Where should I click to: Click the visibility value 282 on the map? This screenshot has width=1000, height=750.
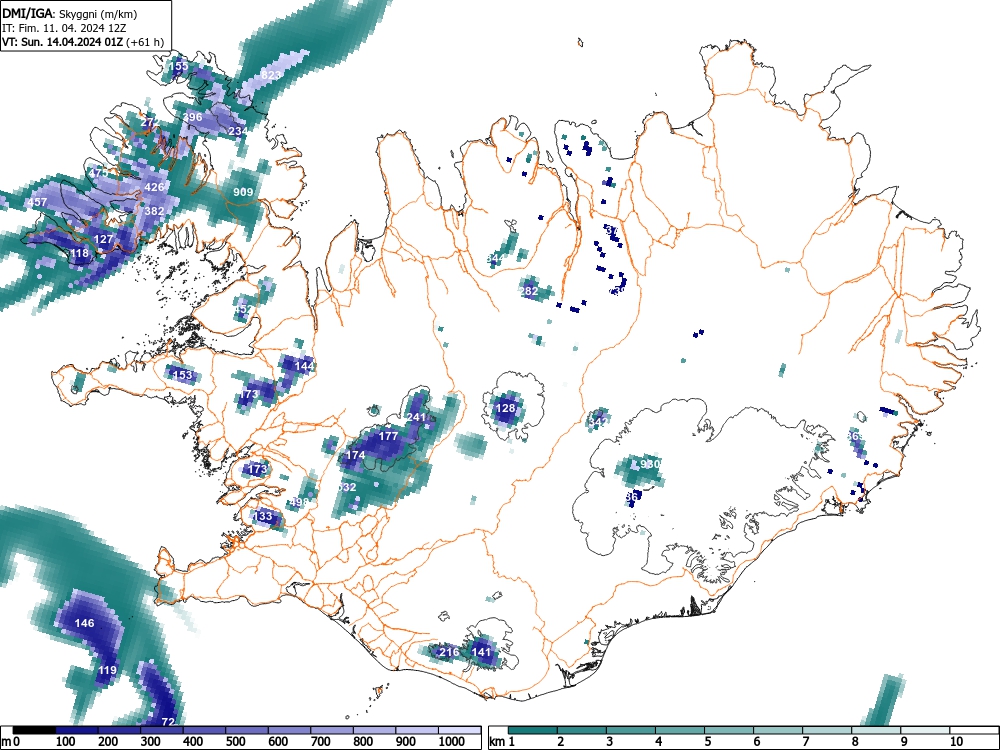(x=529, y=291)
